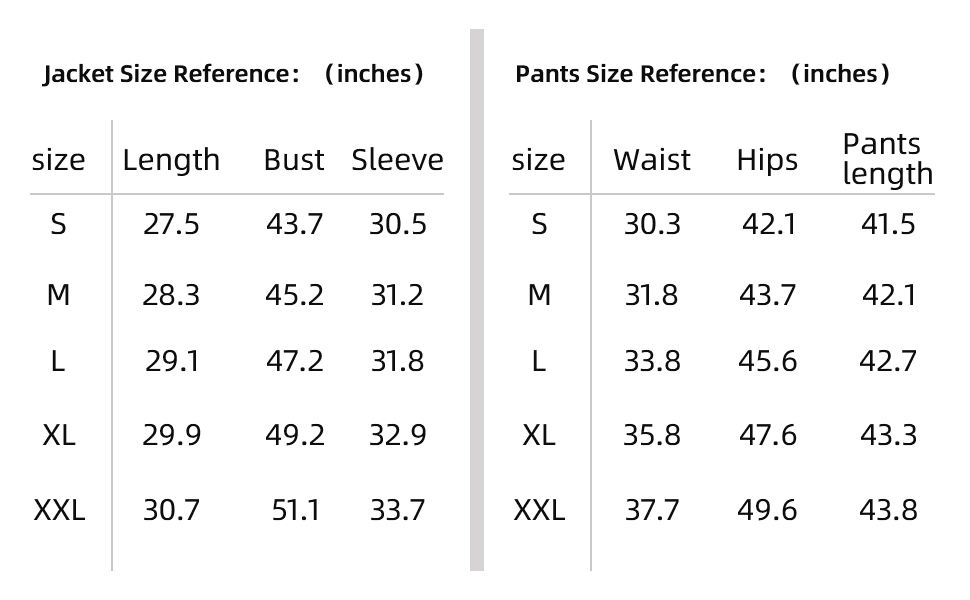Click pants XXL length value 43.8

click(888, 510)
